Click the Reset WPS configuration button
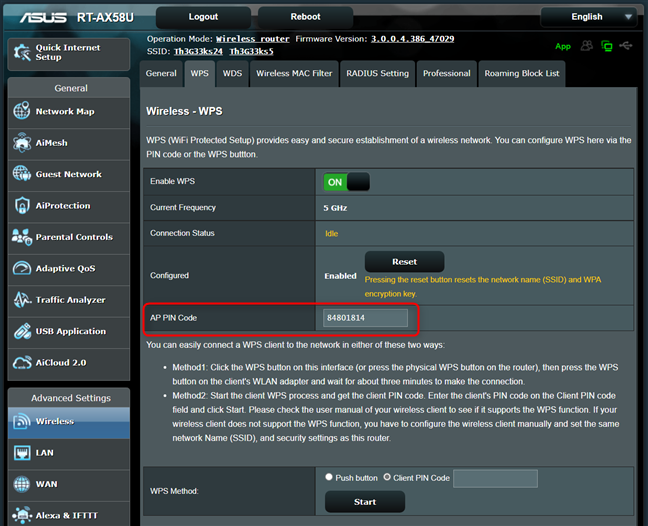648x526 pixels. click(404, 262)
